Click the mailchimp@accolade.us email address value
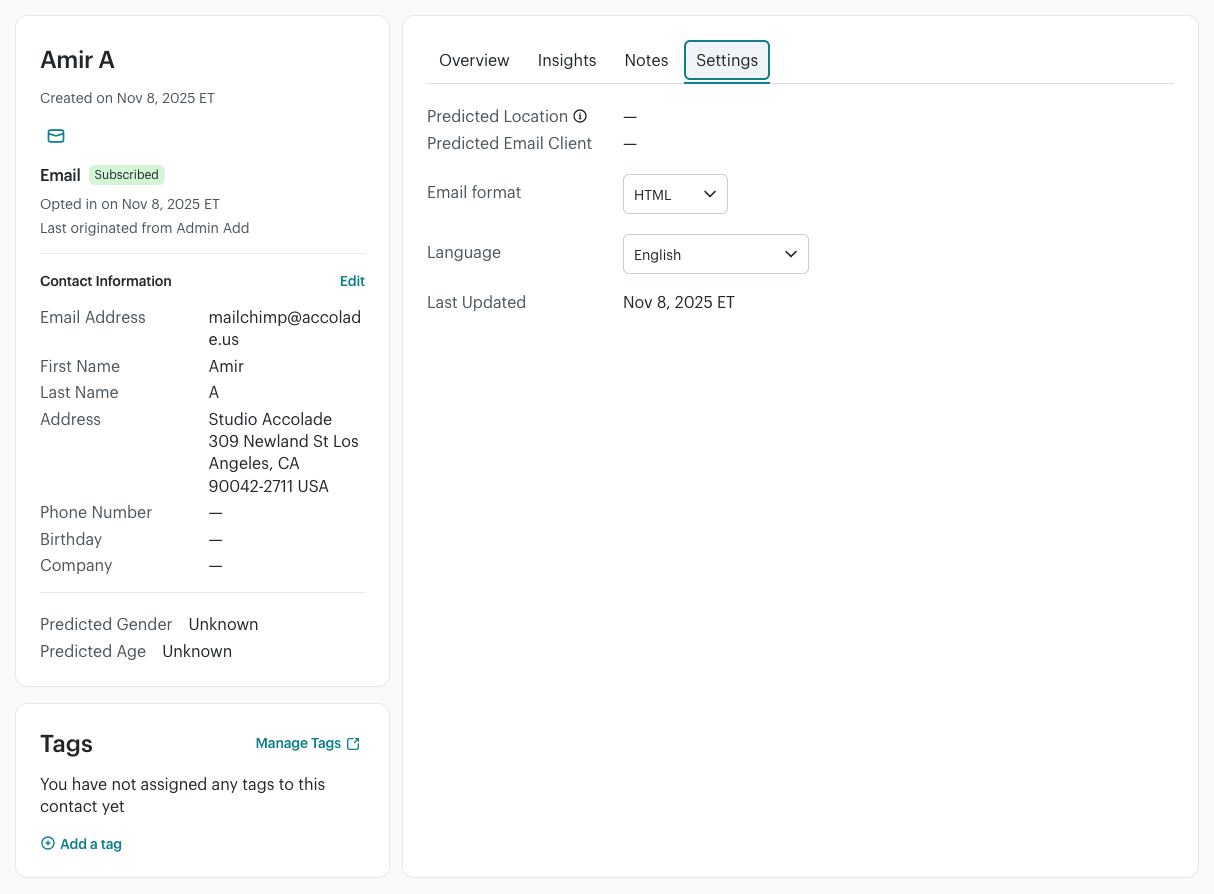The width and height of the screenshot is (1214, 894). 285,328
